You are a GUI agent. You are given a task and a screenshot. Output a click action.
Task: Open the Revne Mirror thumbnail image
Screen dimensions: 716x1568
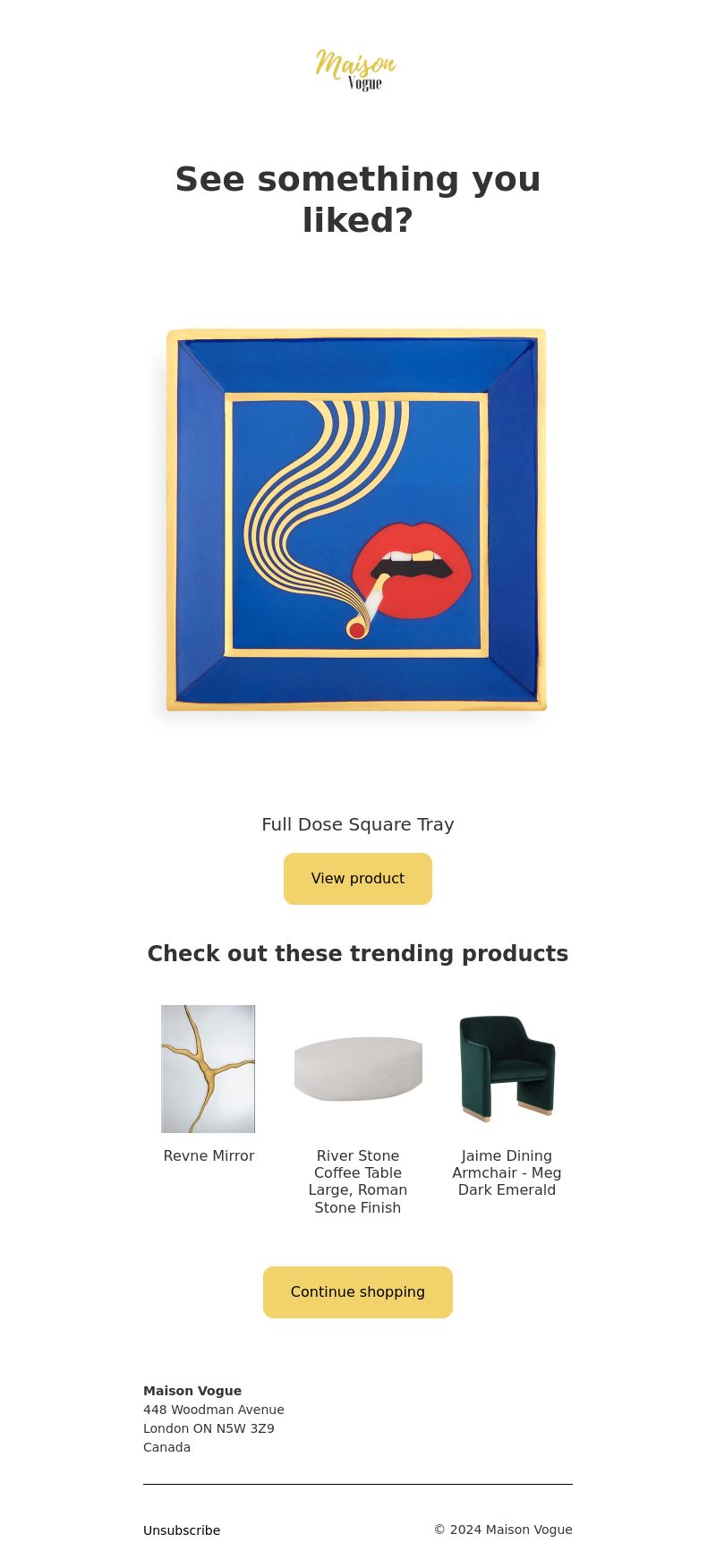point(209,1069)
